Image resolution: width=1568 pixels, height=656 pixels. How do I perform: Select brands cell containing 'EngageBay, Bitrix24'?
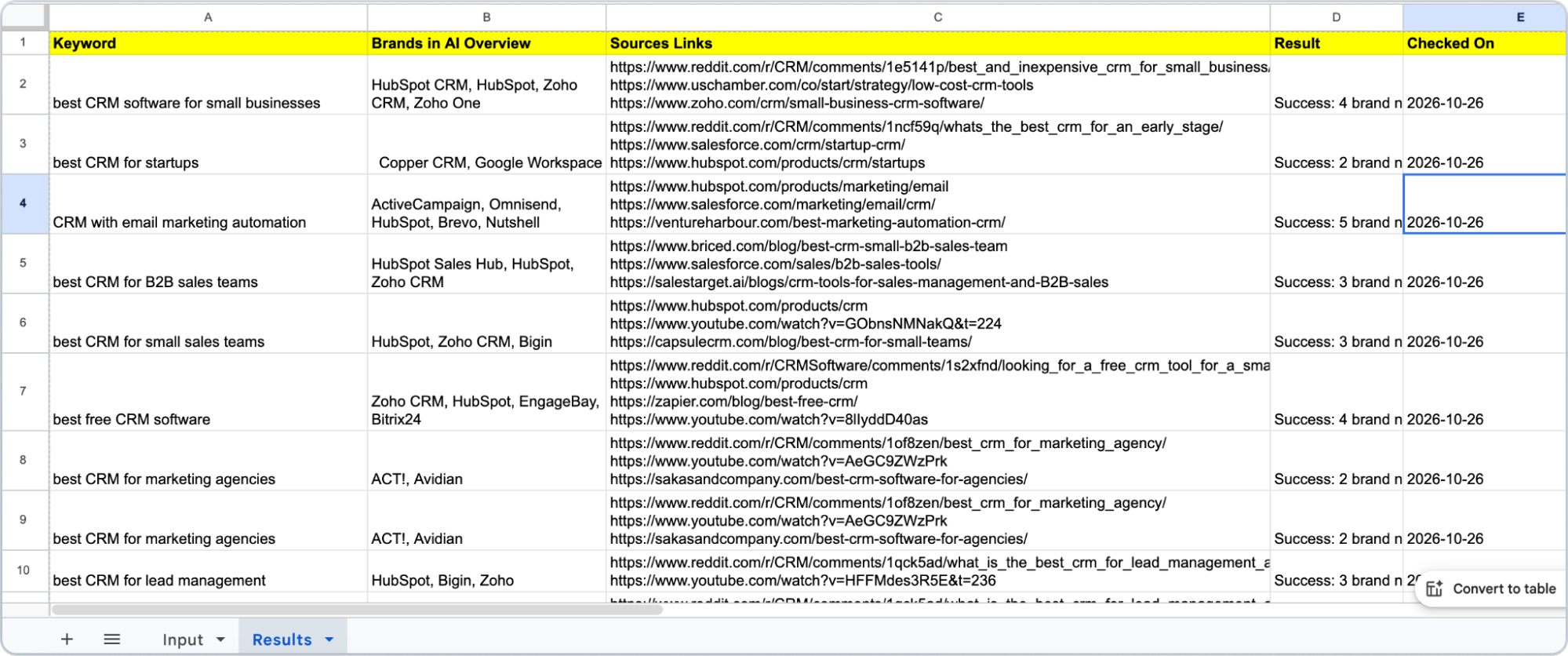click(x=486, y=392)
